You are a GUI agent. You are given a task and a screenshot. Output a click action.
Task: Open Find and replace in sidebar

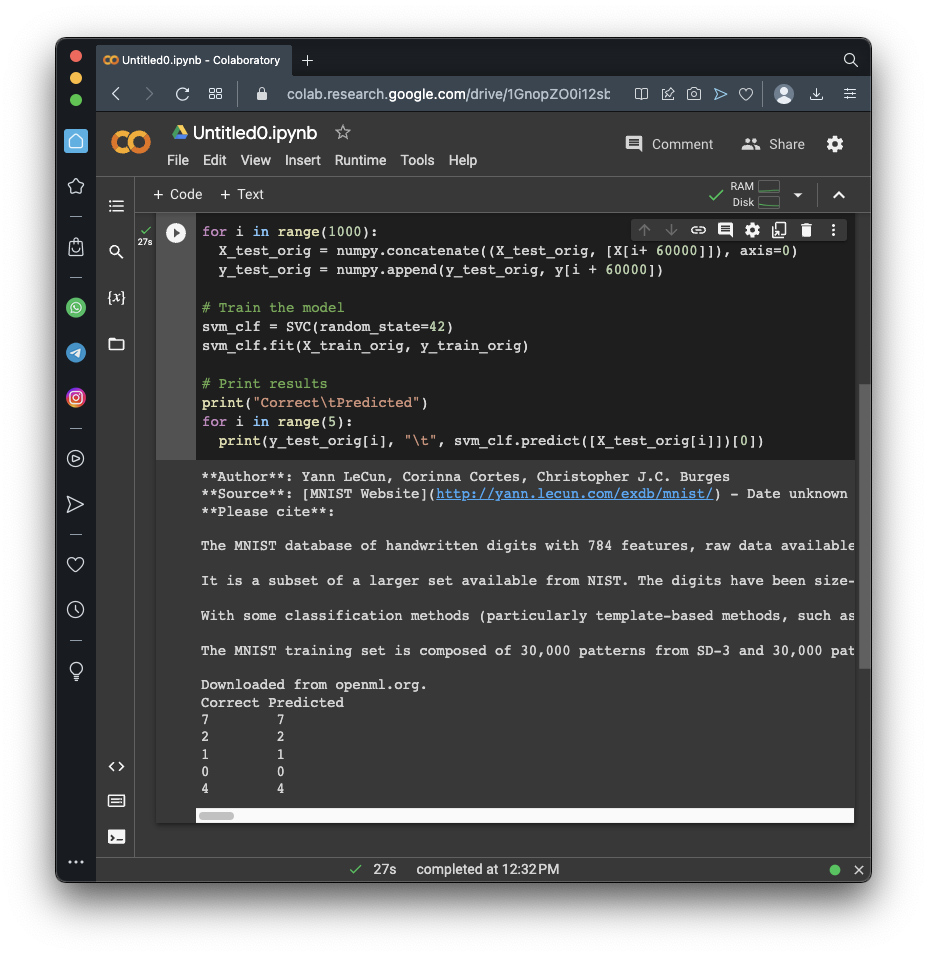coord(116,252)
